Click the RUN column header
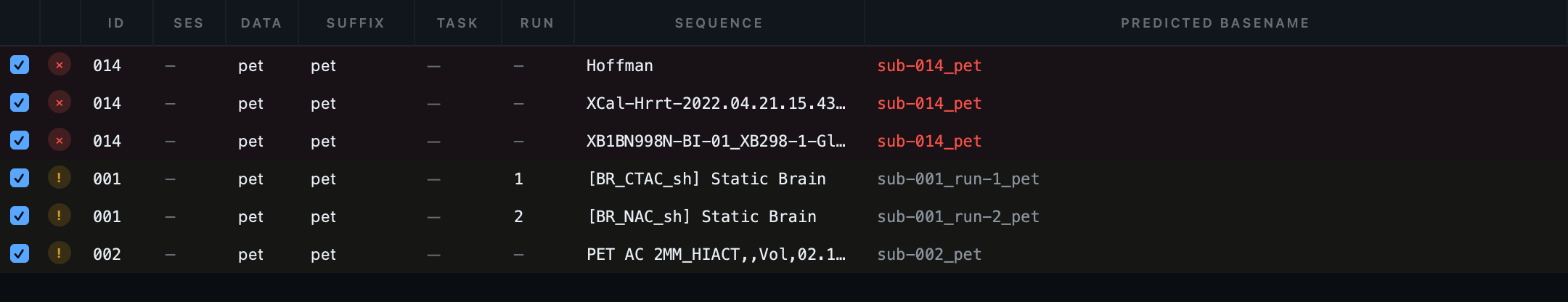This screenshot has height=302, width=1568. [x=537, y=23]
